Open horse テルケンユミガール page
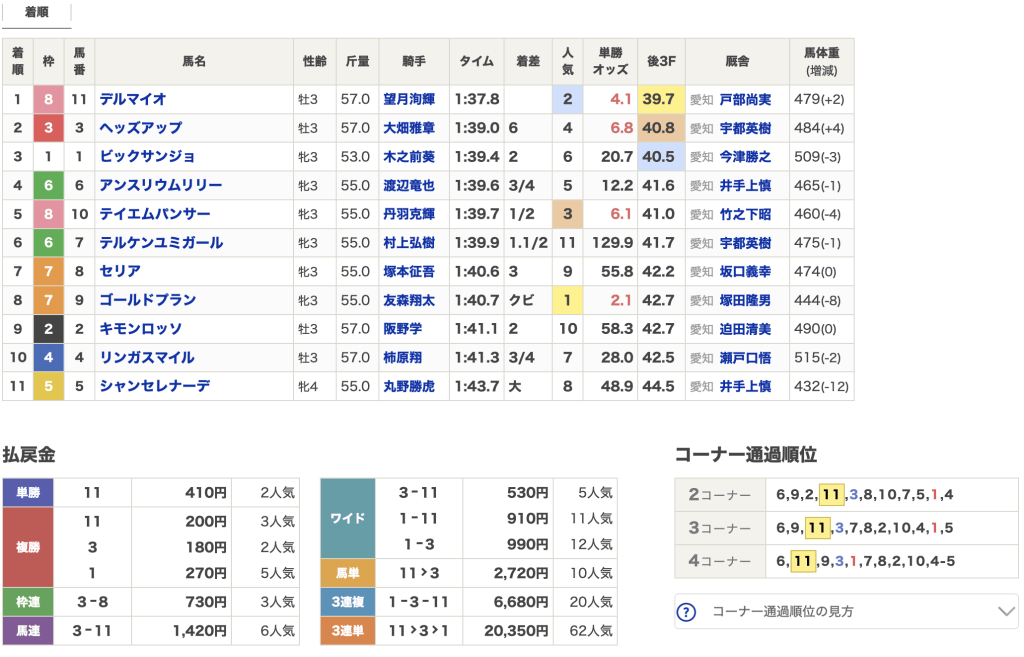Image resolution: width=1024 pixels, height=657 pixels. (161, 243)
